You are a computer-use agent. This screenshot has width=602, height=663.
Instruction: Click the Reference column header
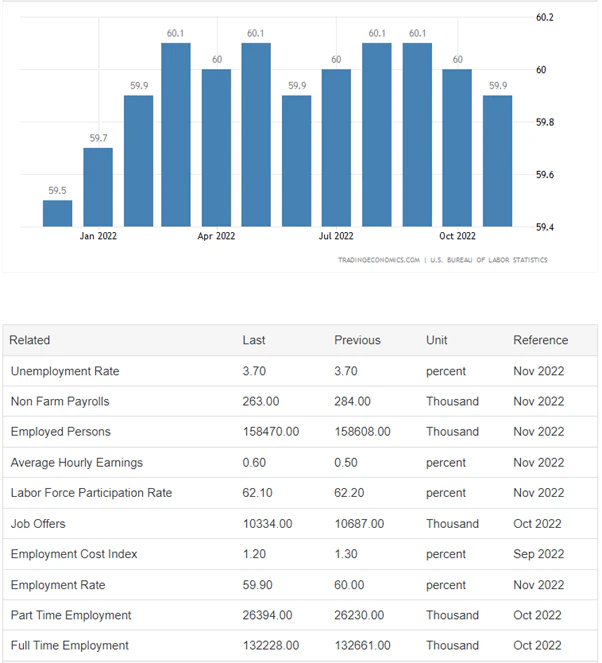(x=540, y=340)
